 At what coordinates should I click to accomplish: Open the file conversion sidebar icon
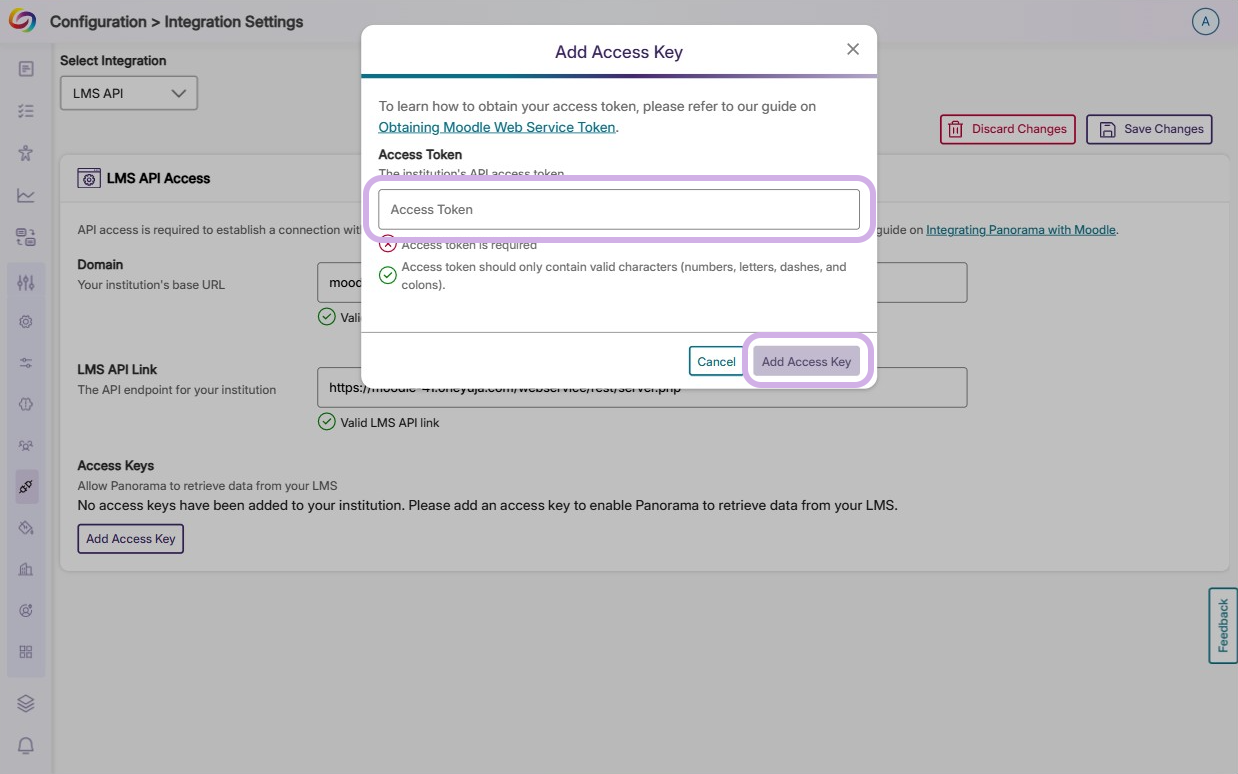pos(26,237)
